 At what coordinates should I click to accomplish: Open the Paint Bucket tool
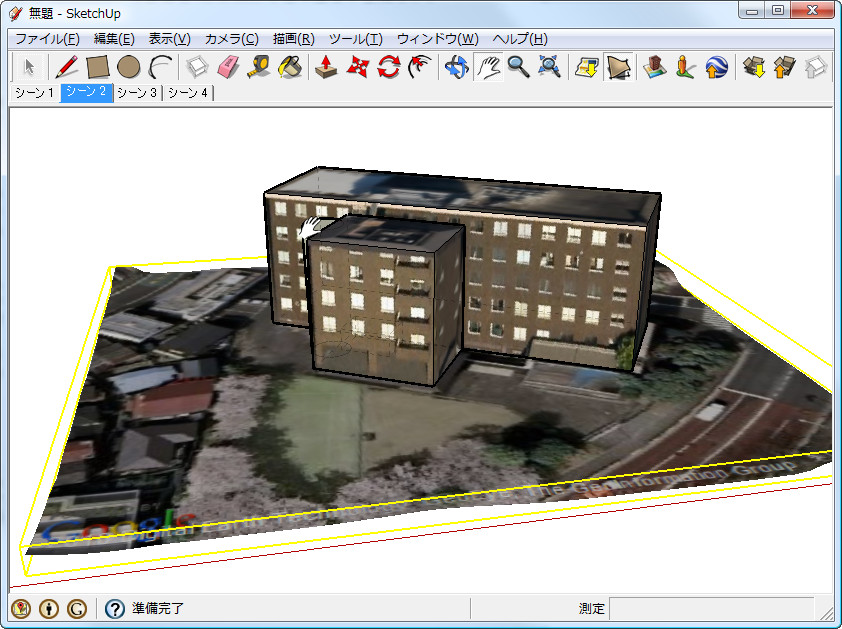(289, 69)
